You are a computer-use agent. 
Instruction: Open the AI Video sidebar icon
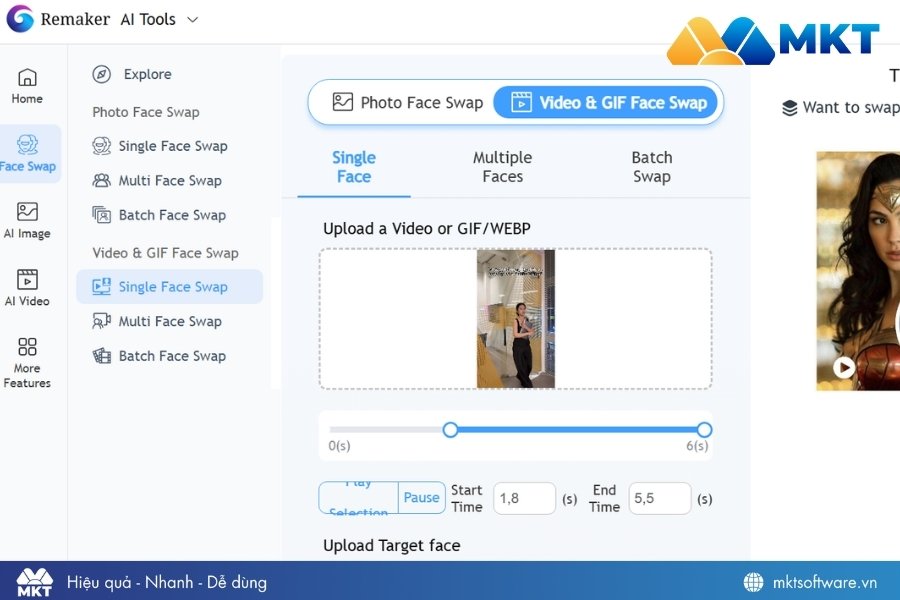coord(27,288)
